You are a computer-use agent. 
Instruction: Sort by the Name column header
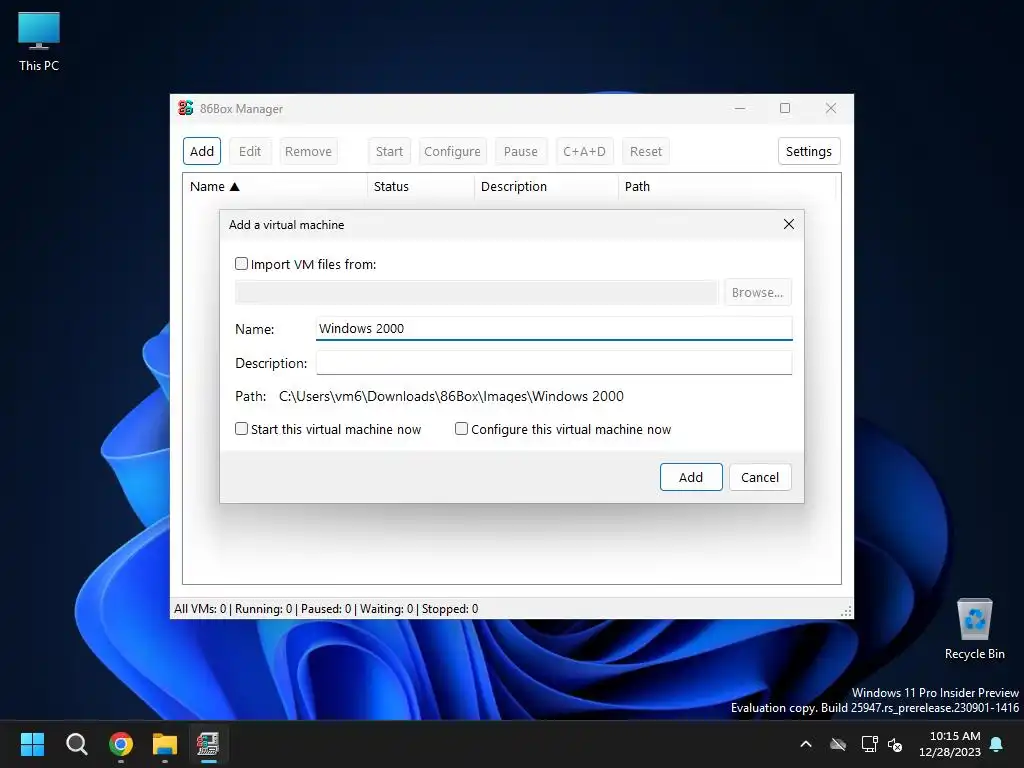point(275,186)
